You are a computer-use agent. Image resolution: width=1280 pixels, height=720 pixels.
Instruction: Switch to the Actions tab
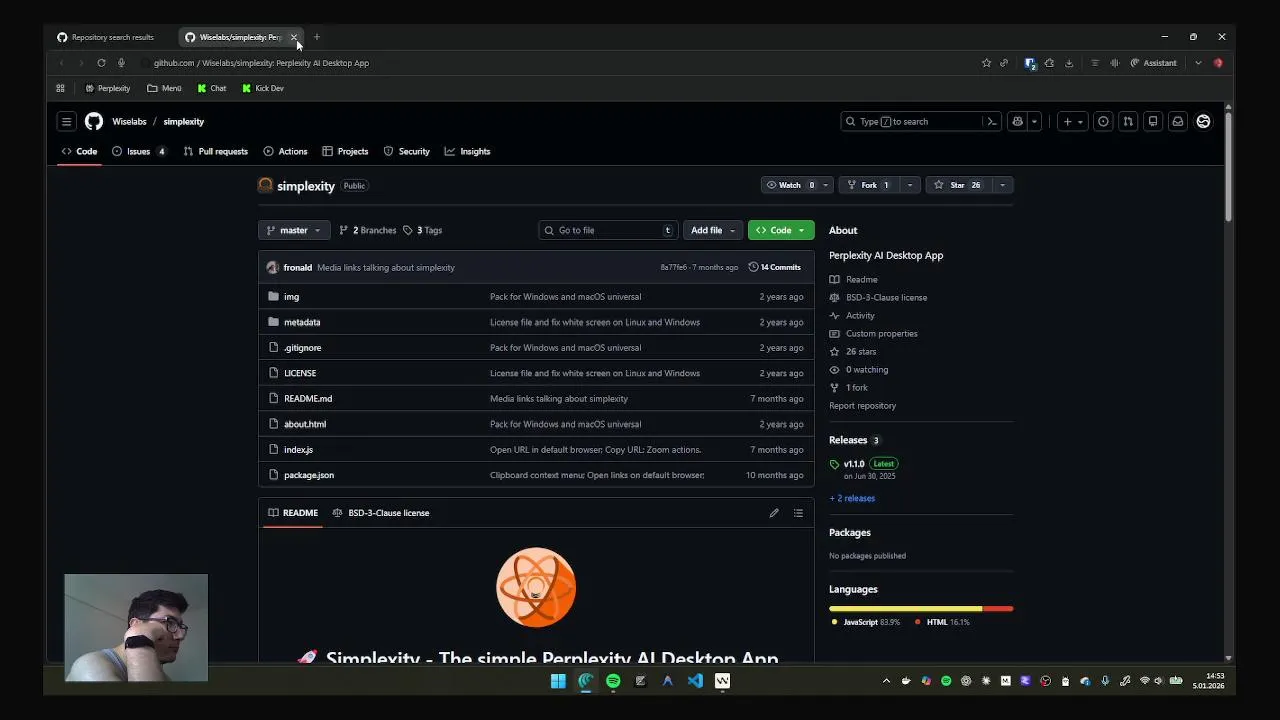pos(285,151)
